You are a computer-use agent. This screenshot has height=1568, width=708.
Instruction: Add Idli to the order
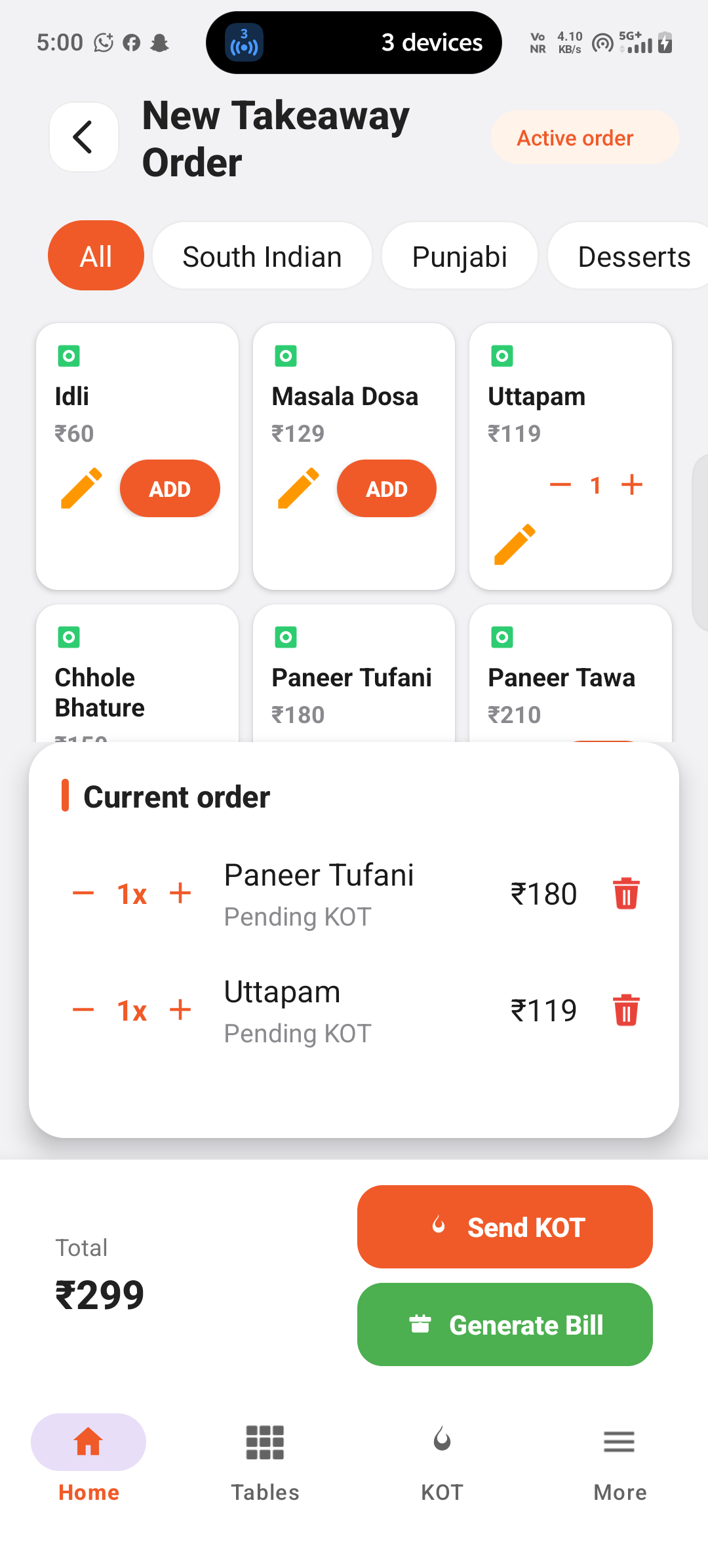click(x=170, y=488)
